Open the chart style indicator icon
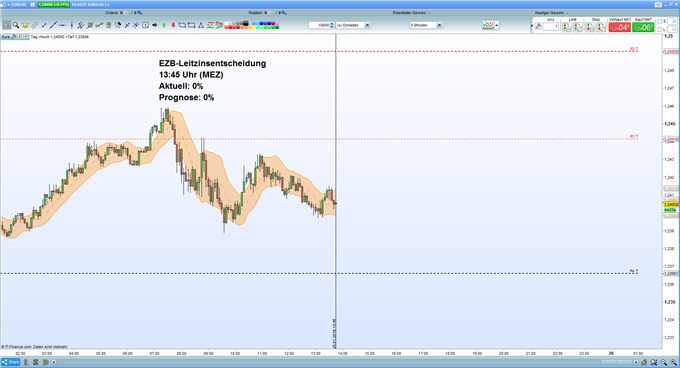The image size is (680, 368). 488,25
